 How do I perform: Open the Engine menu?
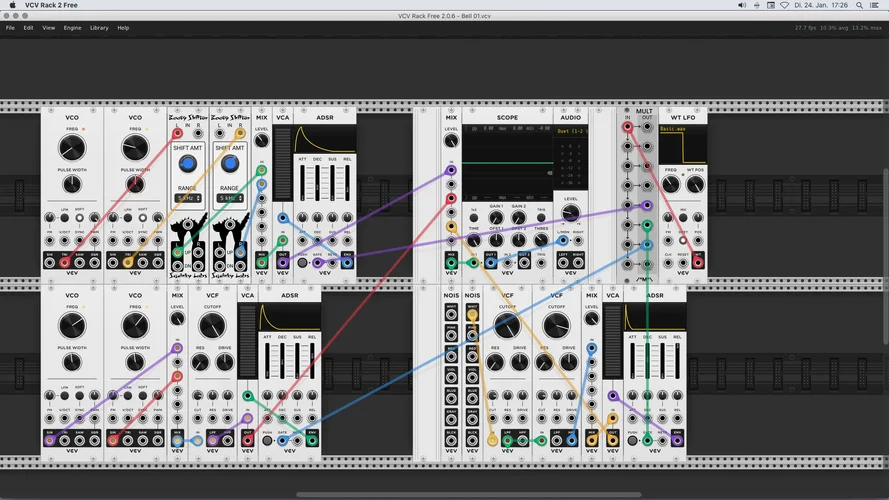click(x=72, y=28)
